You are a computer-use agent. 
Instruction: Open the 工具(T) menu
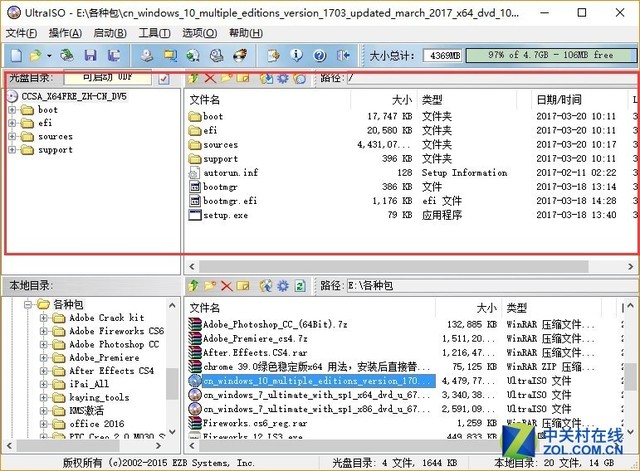pyautogui.click(x=154, y=33)
